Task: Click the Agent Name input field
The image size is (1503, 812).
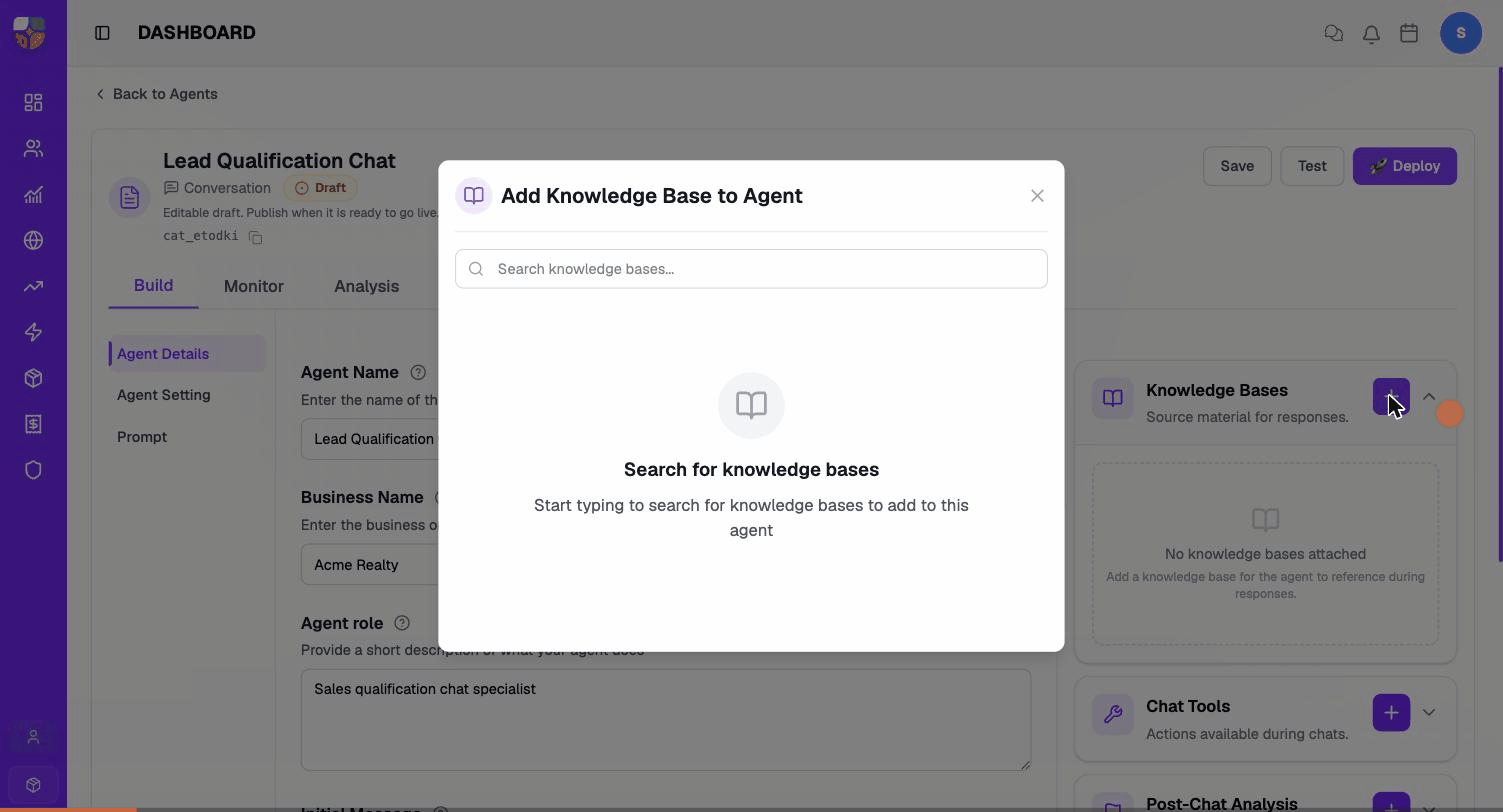Action: 370,439
